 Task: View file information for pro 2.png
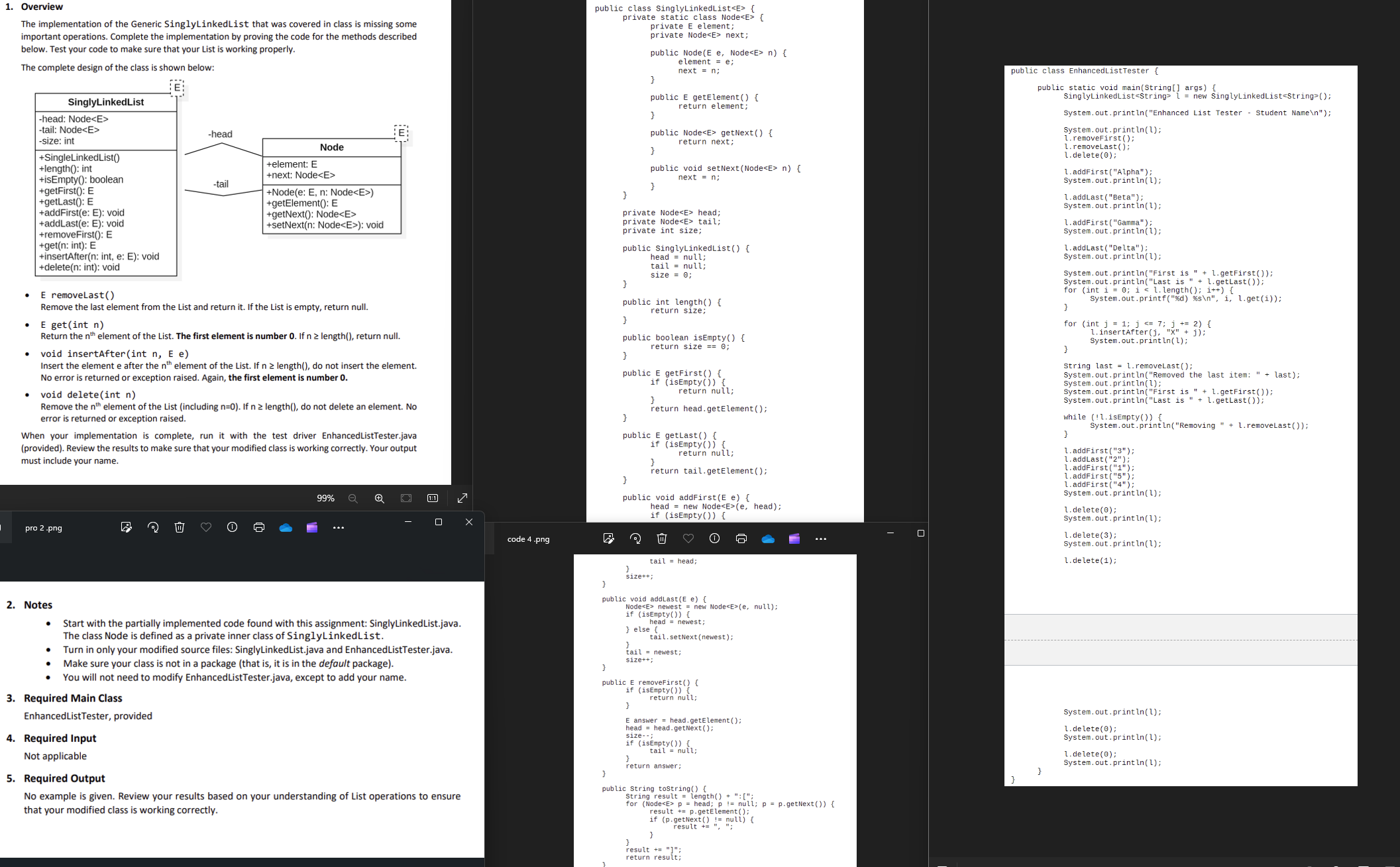pos(232,527)
